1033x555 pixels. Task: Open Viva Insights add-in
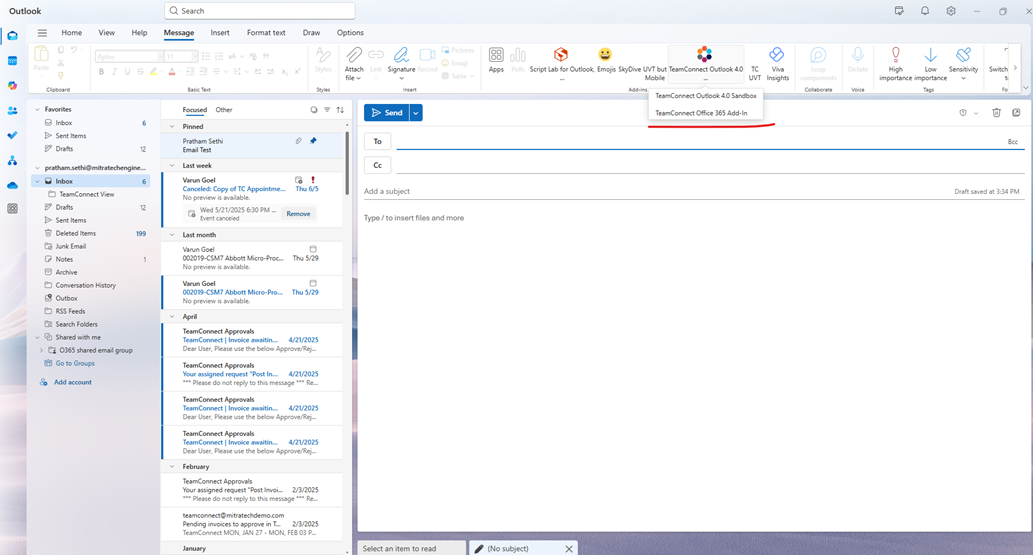point(777,63)
